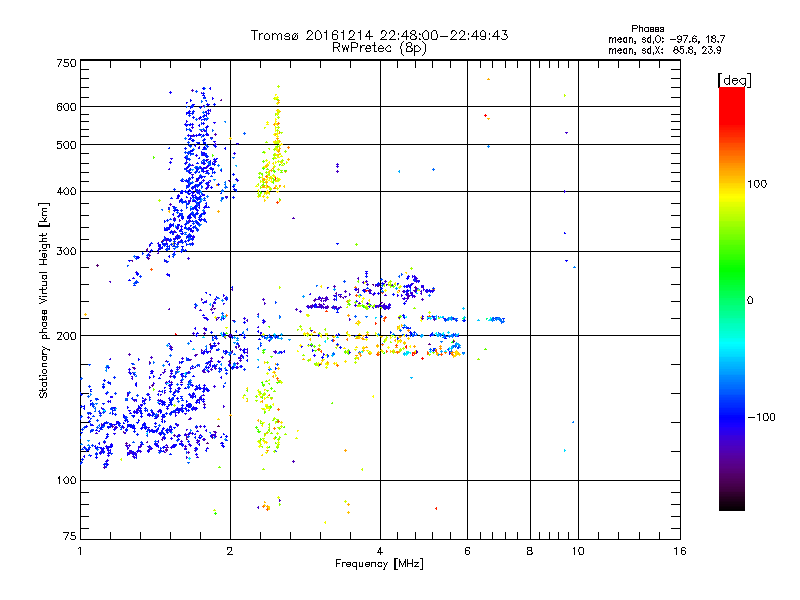
Task: Click the Stationary phase Virtual Height axis label
Action: (x=44, y=301)
